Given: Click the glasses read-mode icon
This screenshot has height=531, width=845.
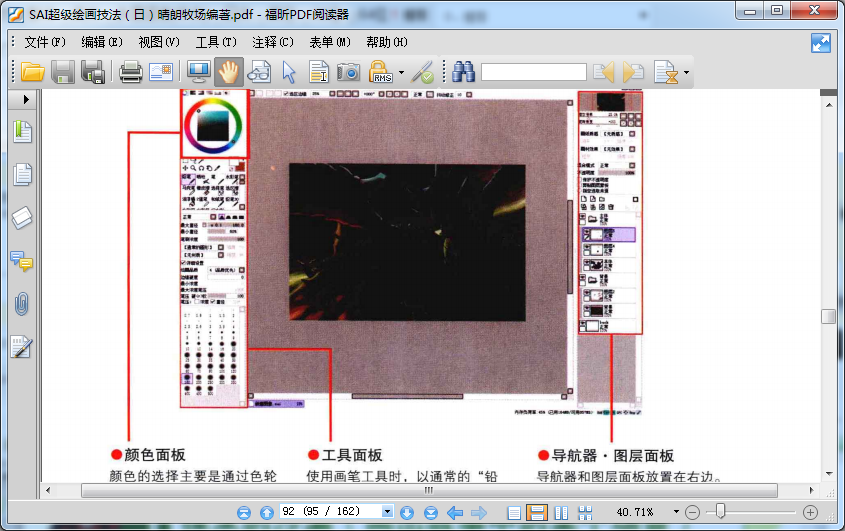Looking at the screenshot, I should pyautogui.click(x=259, y=72).
